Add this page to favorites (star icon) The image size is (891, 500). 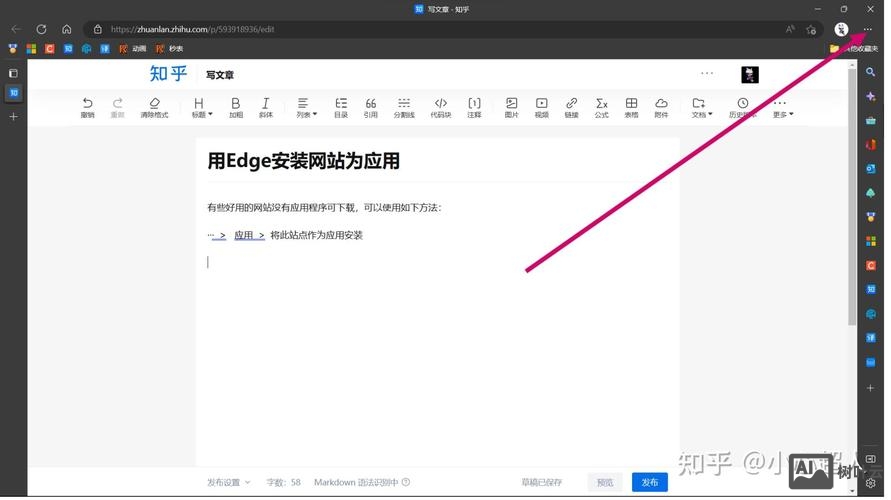click(811, 30)
